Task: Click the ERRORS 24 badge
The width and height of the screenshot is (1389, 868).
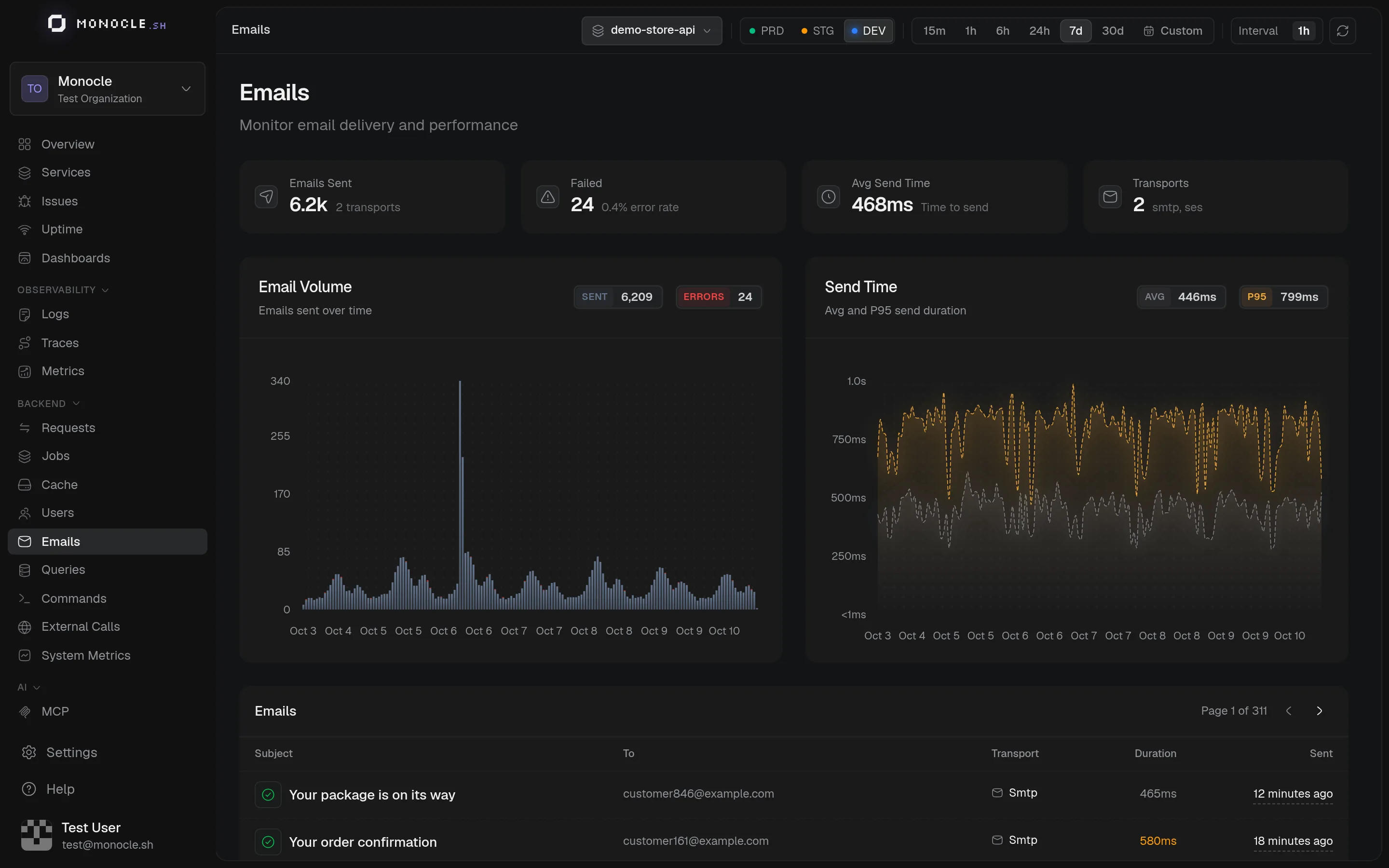Action: tap(719, 297)
